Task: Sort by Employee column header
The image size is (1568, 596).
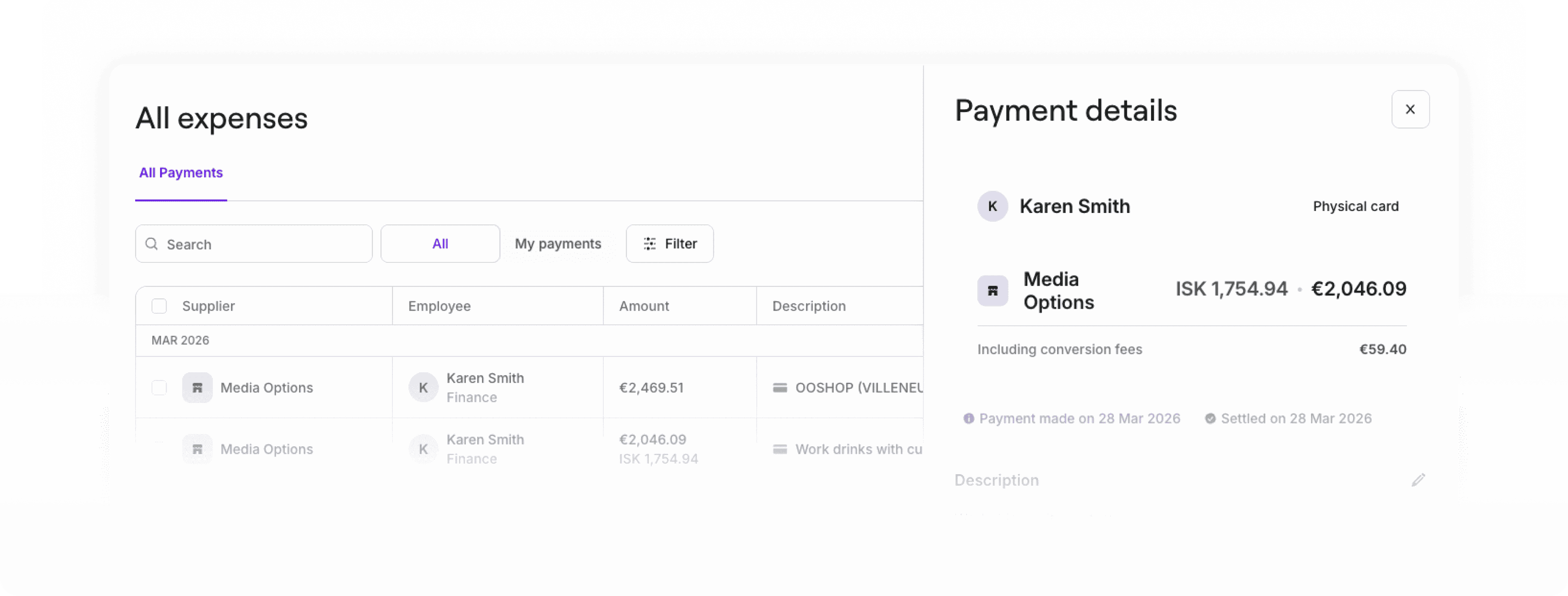Action: pyautogui.click(x=439, y=306)
